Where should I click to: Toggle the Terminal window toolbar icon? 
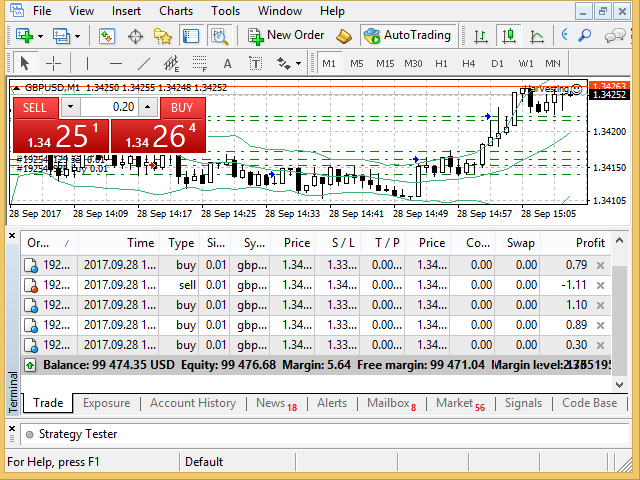pyautogui.click(x=190, y=36)
